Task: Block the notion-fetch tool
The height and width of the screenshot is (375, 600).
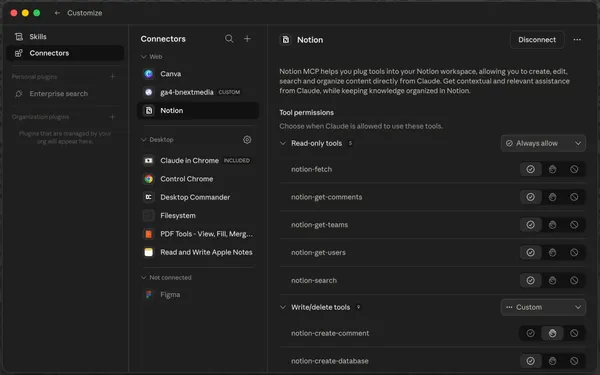Action: pyautogui.click(x=574, y=169)
